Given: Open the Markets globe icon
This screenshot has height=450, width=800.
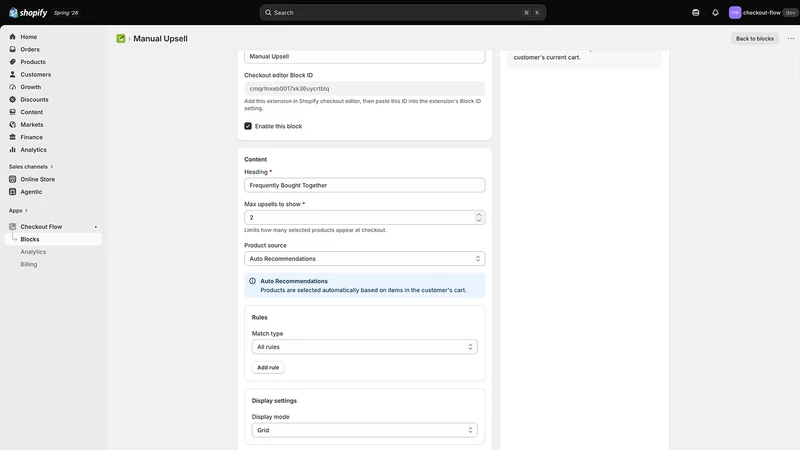Looking at the screenshot, I should (13, 124).
